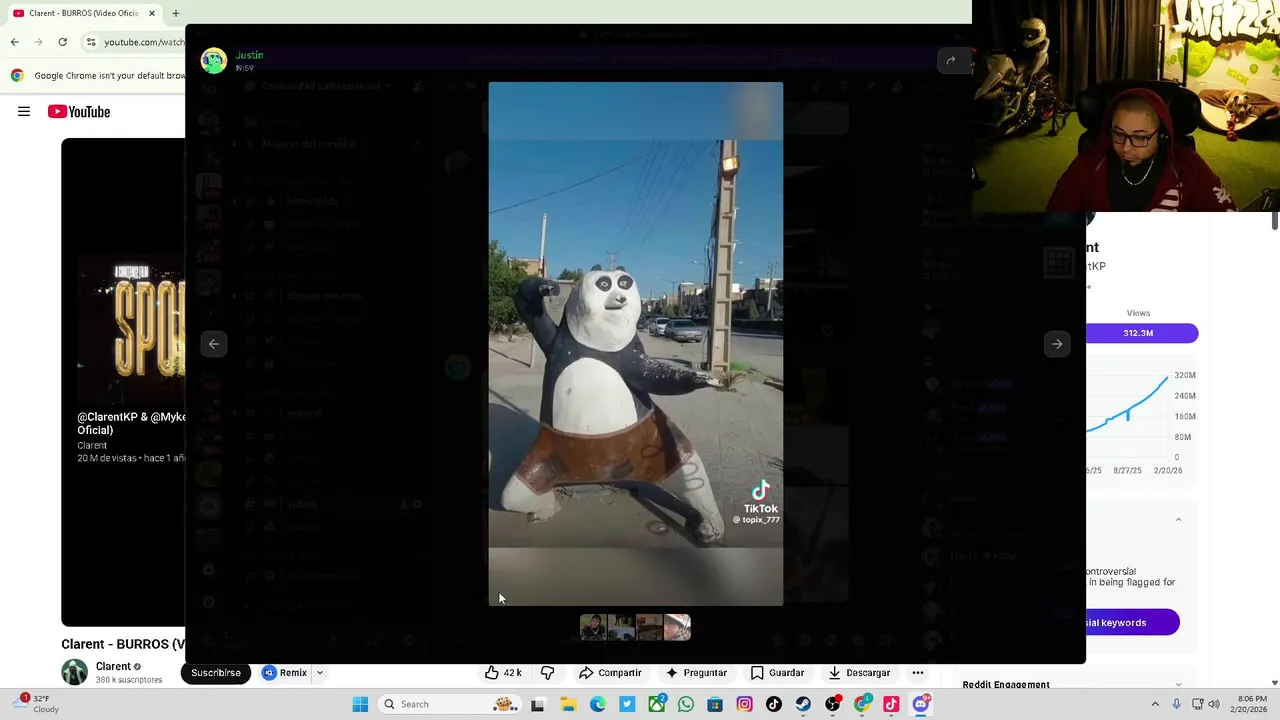1280x720 pixels.
Task: Open Discord from the taskbar
Action: [921, 704]
